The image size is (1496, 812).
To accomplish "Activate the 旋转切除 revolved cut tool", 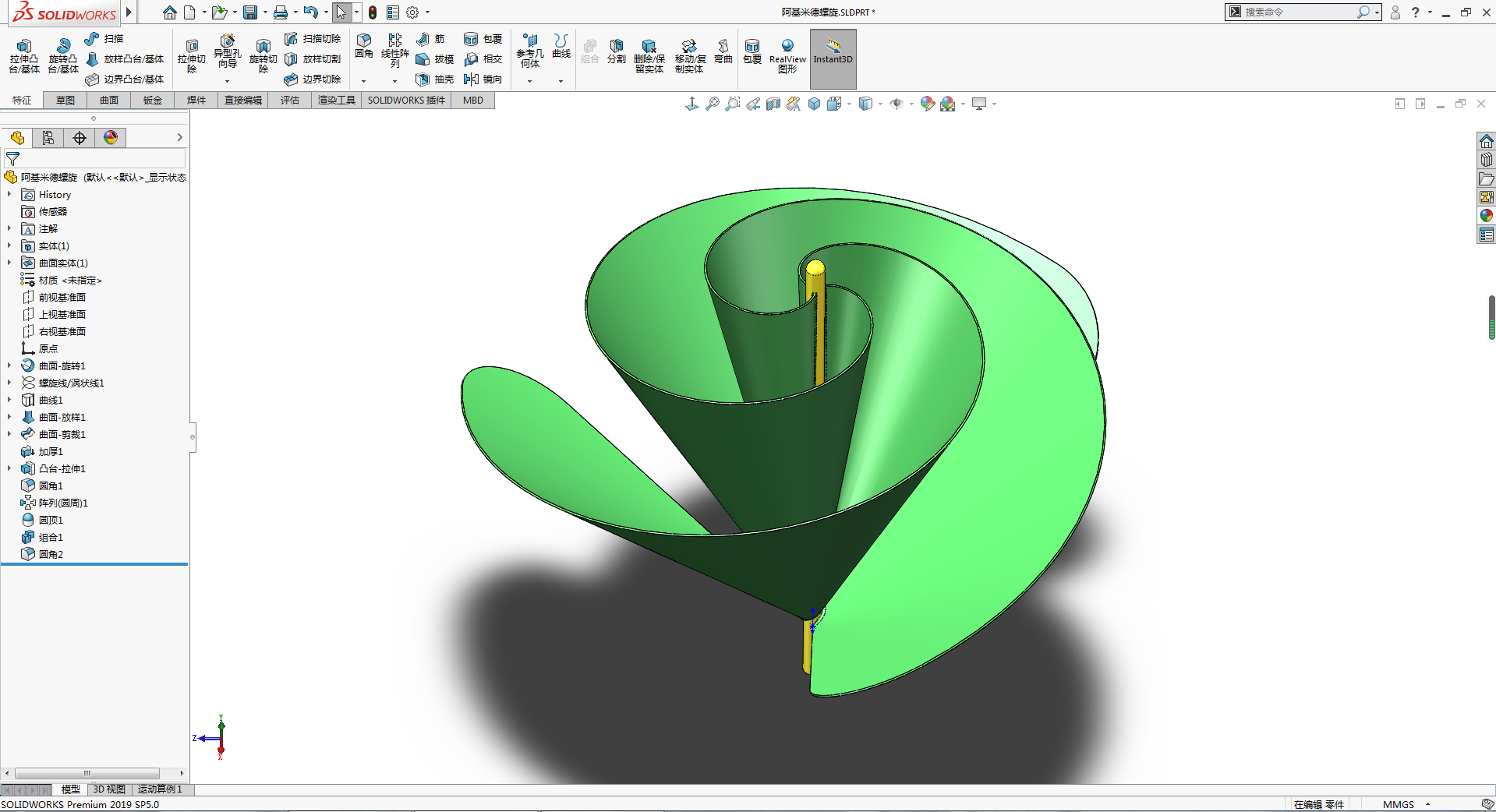I will pyautogui.click(x=263, y=55).
